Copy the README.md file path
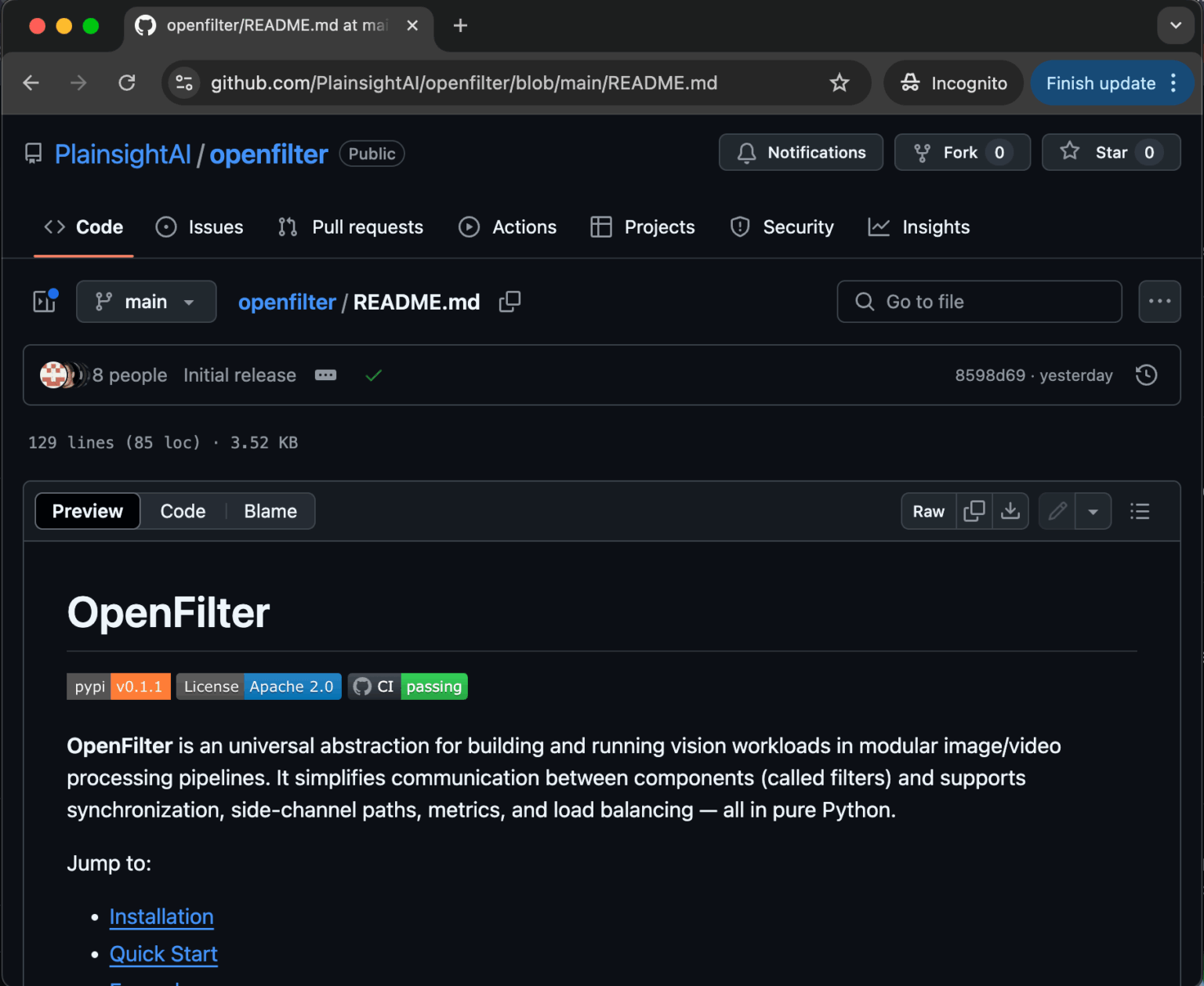Viewport: 1204px width, 986px height. click(510, 302)
